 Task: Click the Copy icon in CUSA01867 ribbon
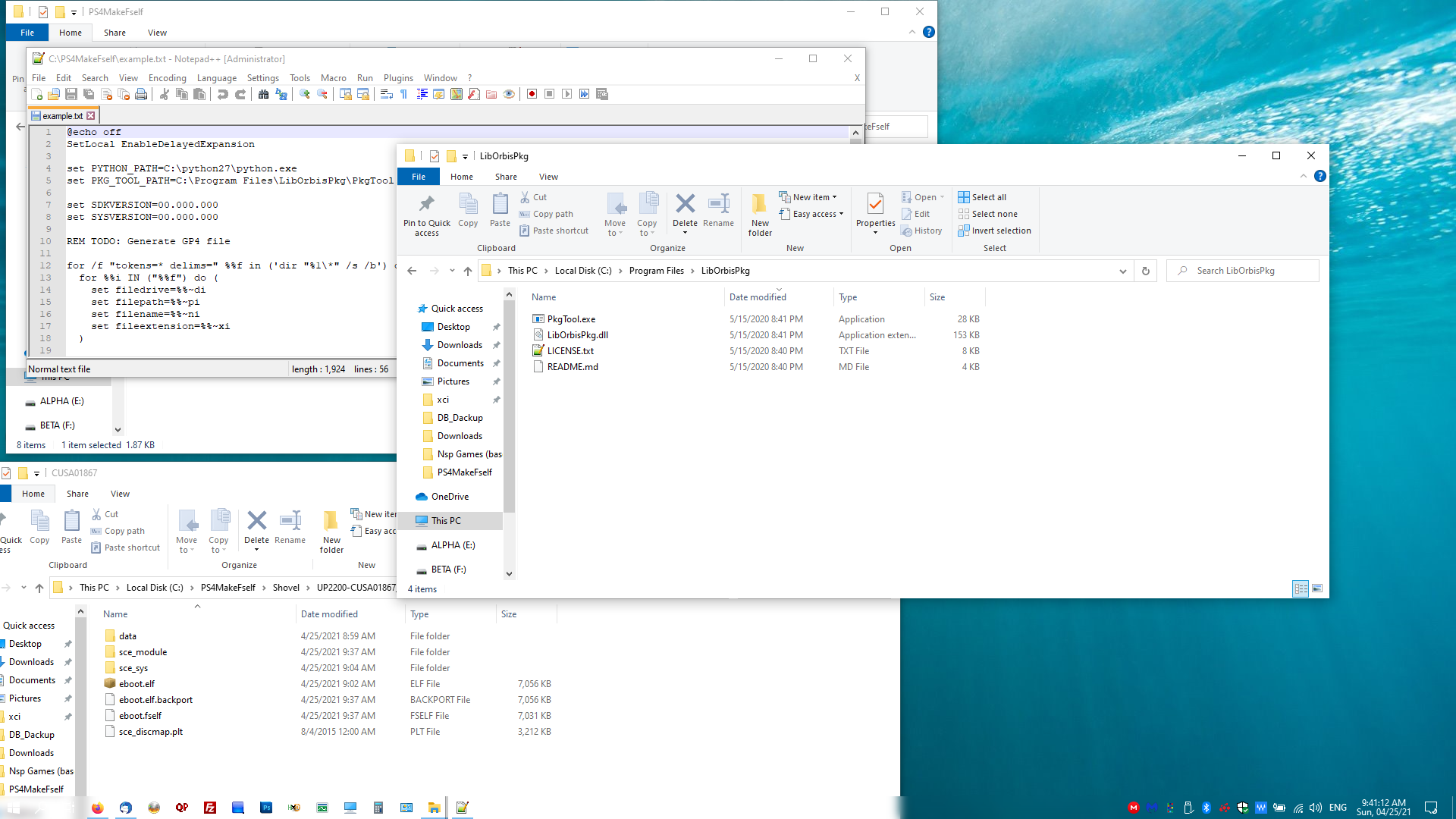(x=39, y=527)
